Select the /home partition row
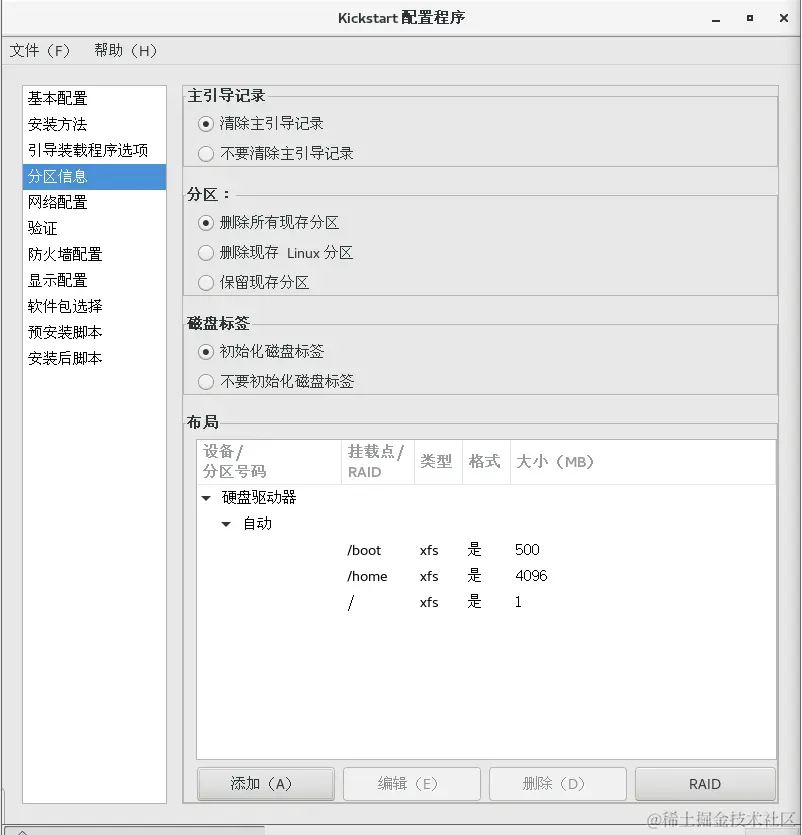This screenshot has height=835, width=802. [x=486, y=576]
